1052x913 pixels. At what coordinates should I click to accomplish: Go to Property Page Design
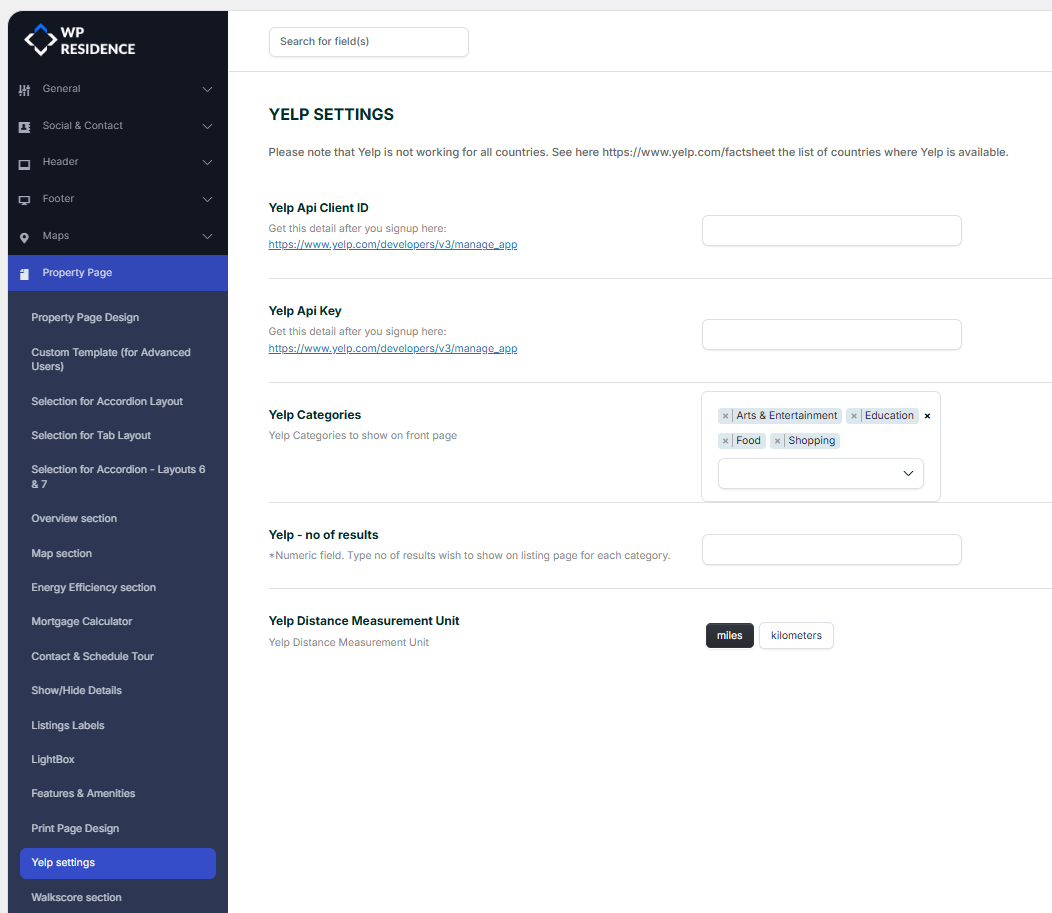tap(85, 317)
